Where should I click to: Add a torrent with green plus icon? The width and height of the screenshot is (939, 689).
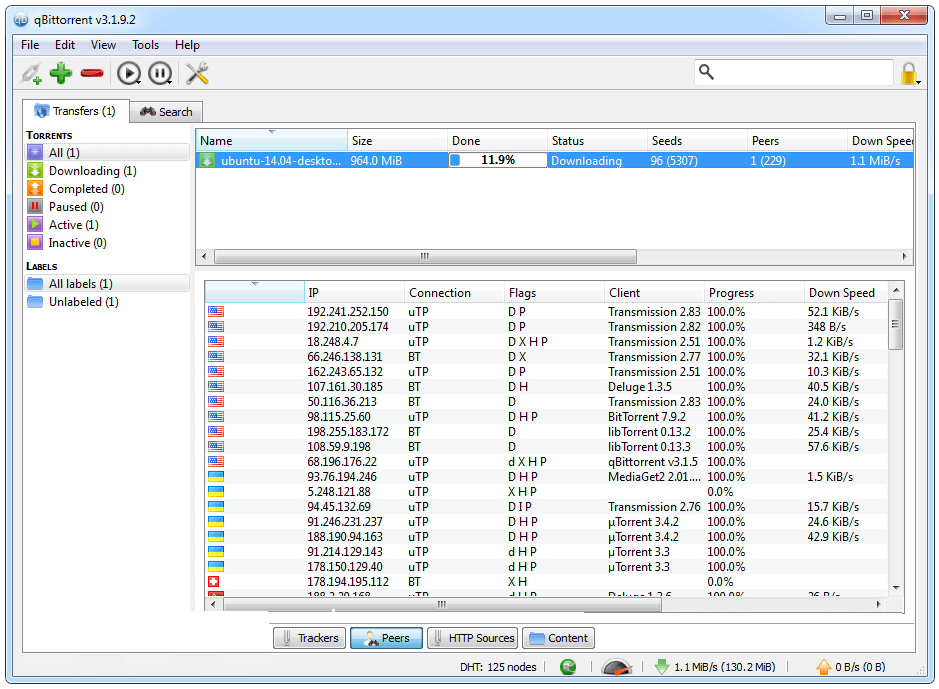[x=60, y=73]
